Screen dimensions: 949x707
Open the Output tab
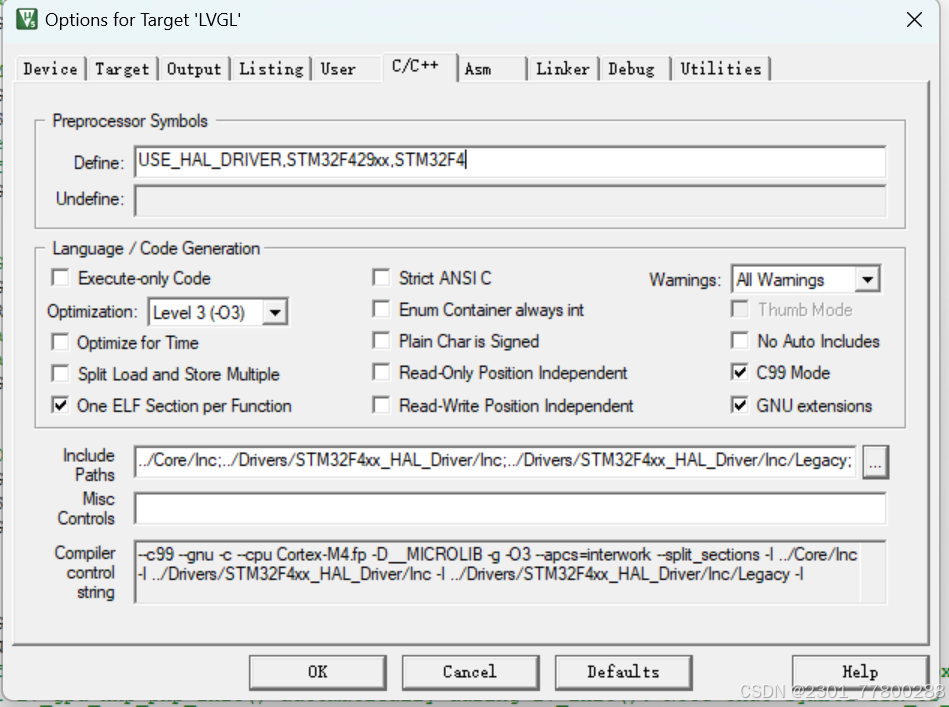194,69
